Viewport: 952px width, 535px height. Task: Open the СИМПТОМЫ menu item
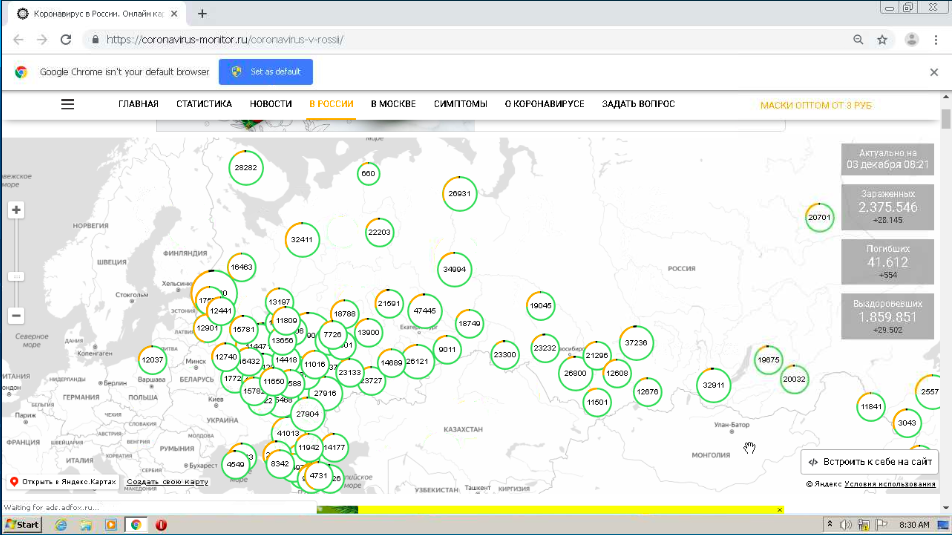[460, 104]
